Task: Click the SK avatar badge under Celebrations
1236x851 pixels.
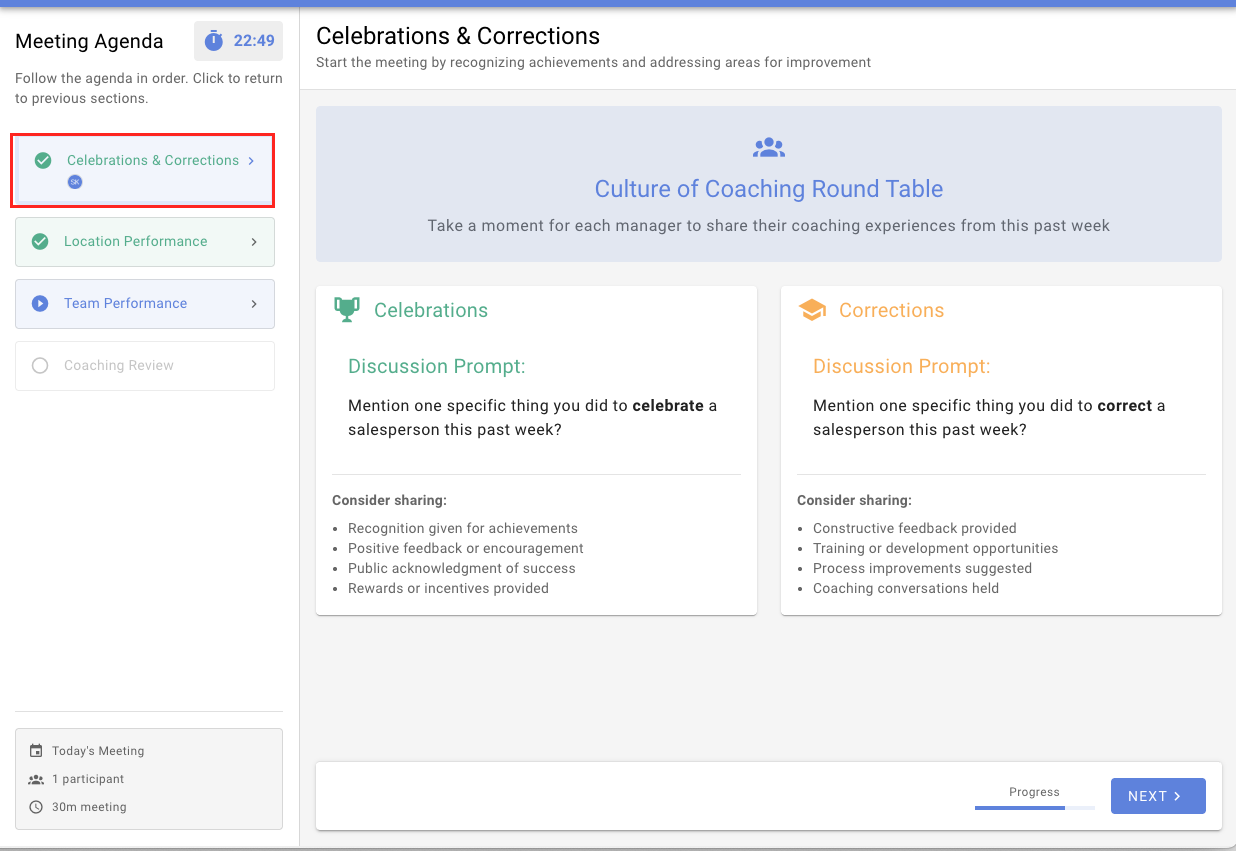Action: [74, 182]
